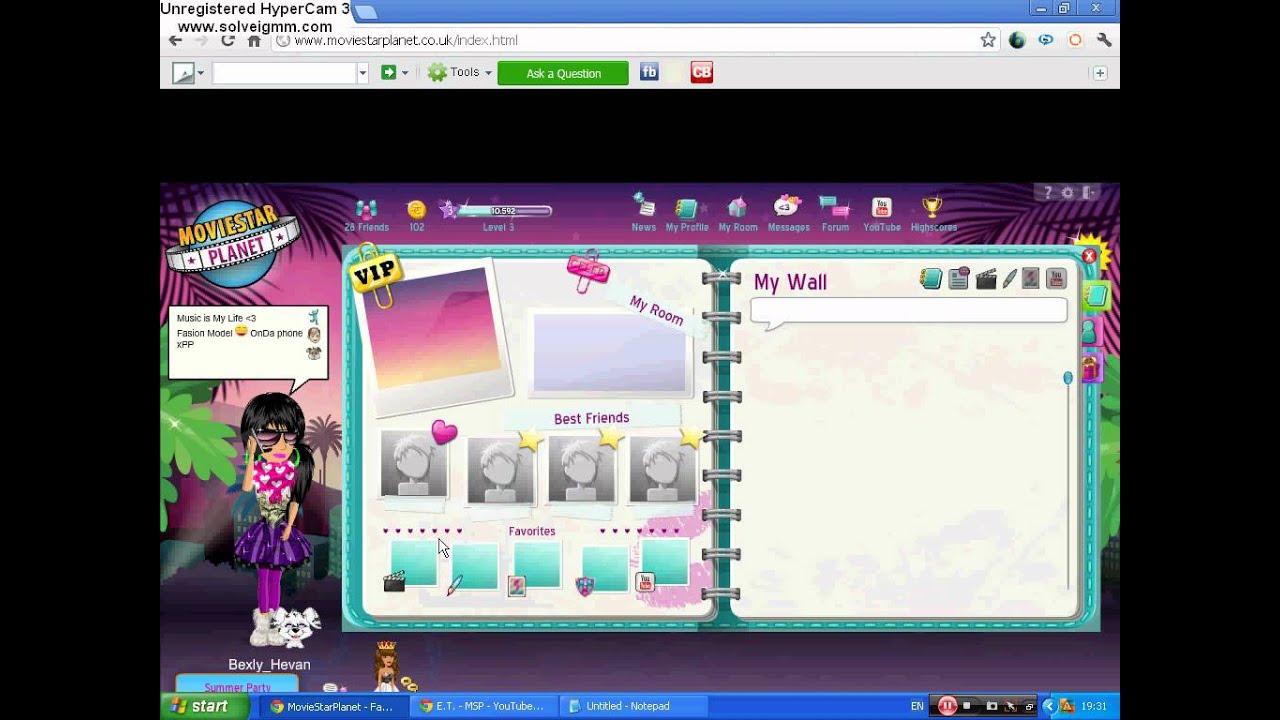1280x720 pixels.
Task: Click the taskbar clock showing 19:31
Action: (x=1093, y=706)
